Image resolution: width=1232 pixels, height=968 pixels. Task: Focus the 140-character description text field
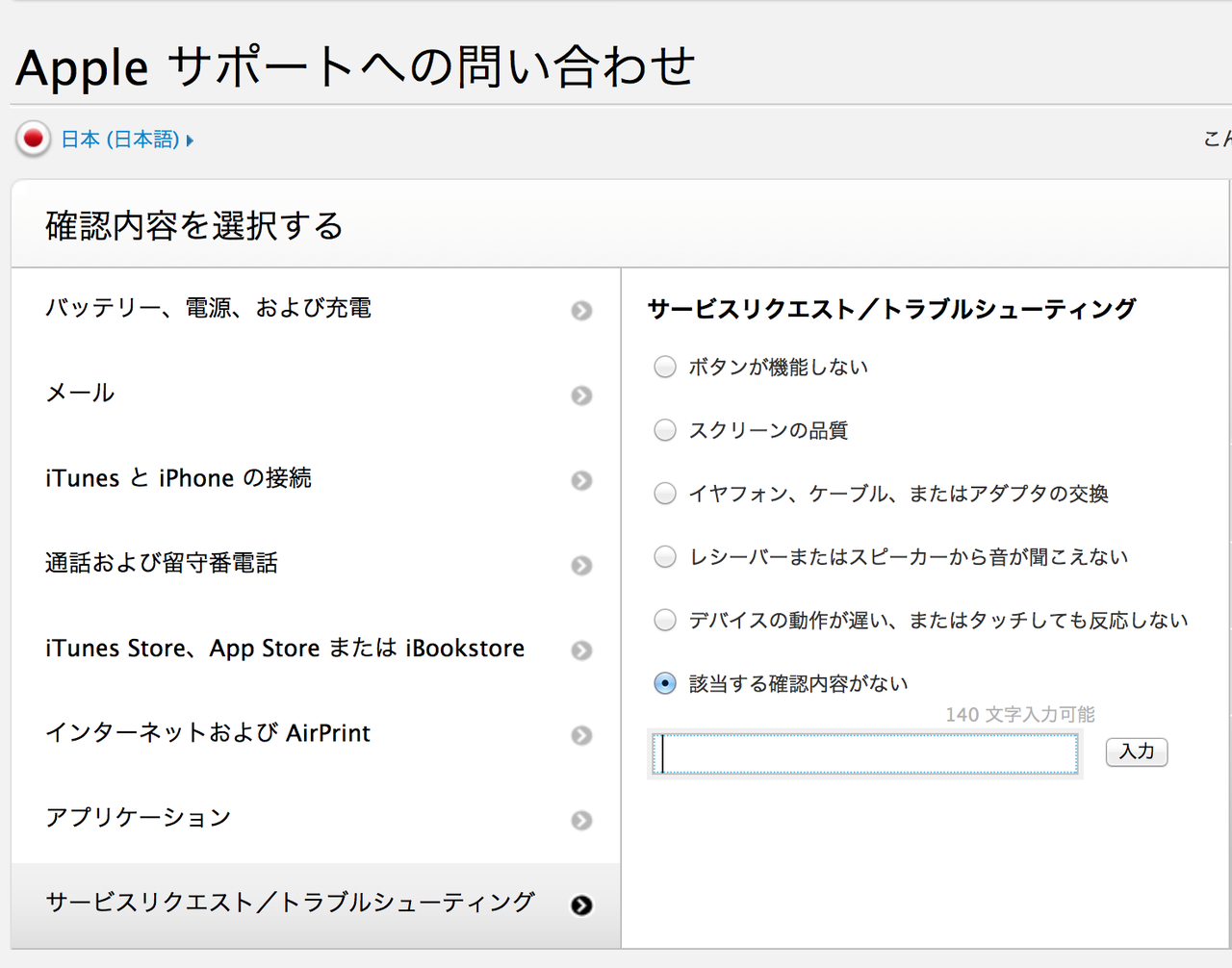(865, 753)
